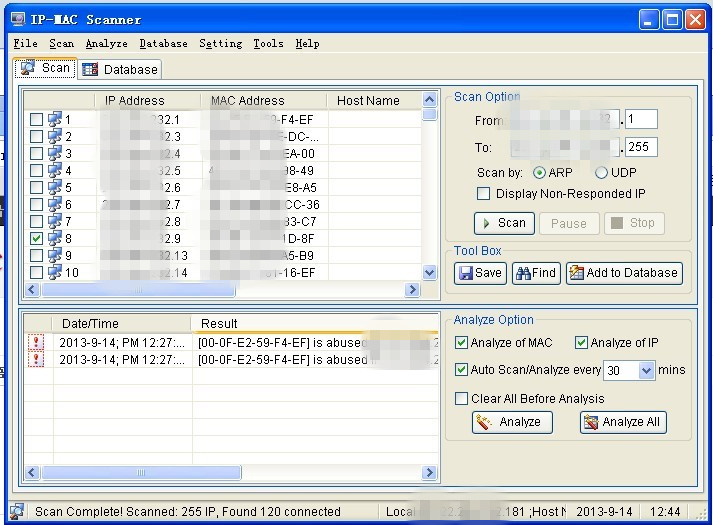The width and height of the screenshot is (713, 525).
Task: Tick the checkbox for row 1
Action: point(36,120)
